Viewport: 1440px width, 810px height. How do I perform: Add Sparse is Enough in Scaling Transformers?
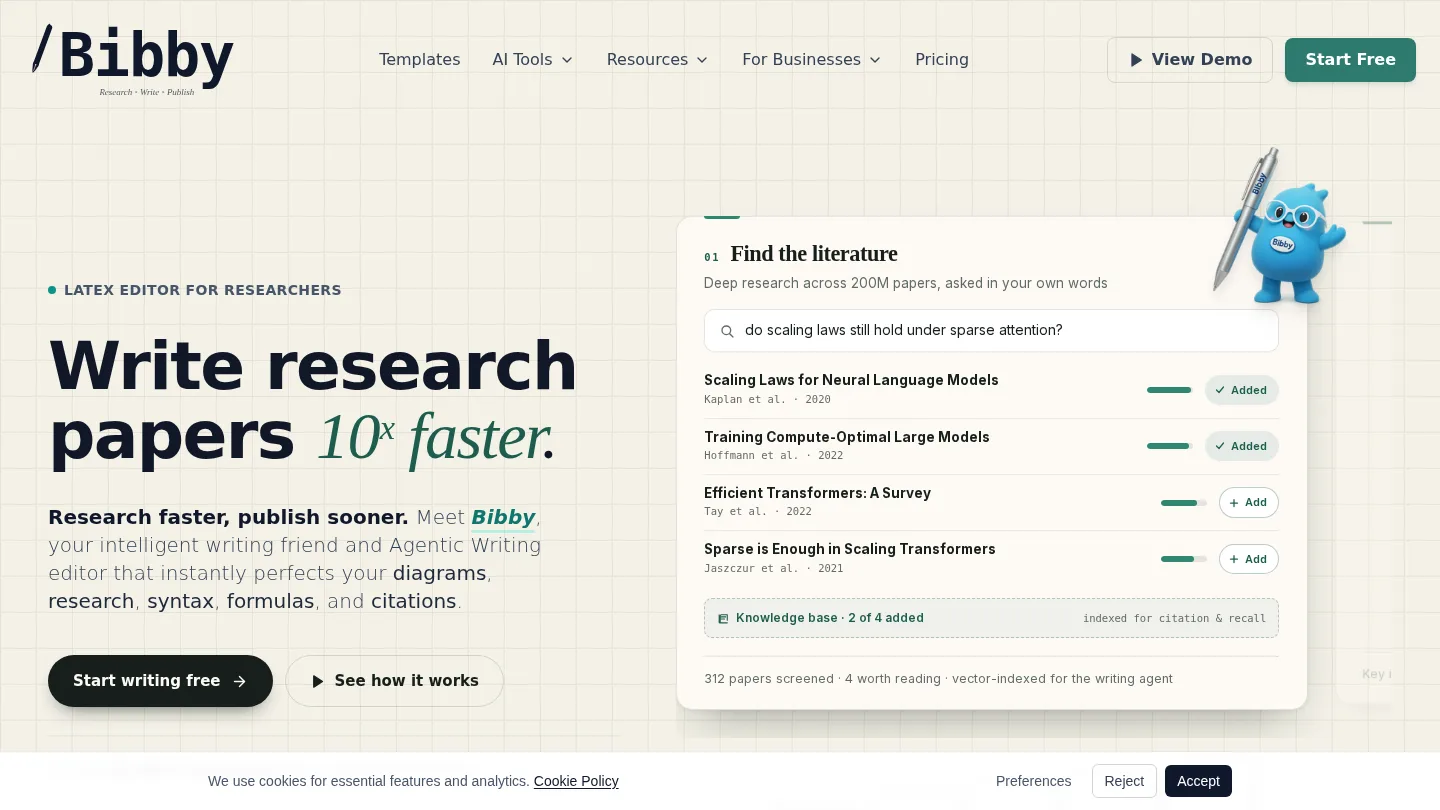[1248, 559]
